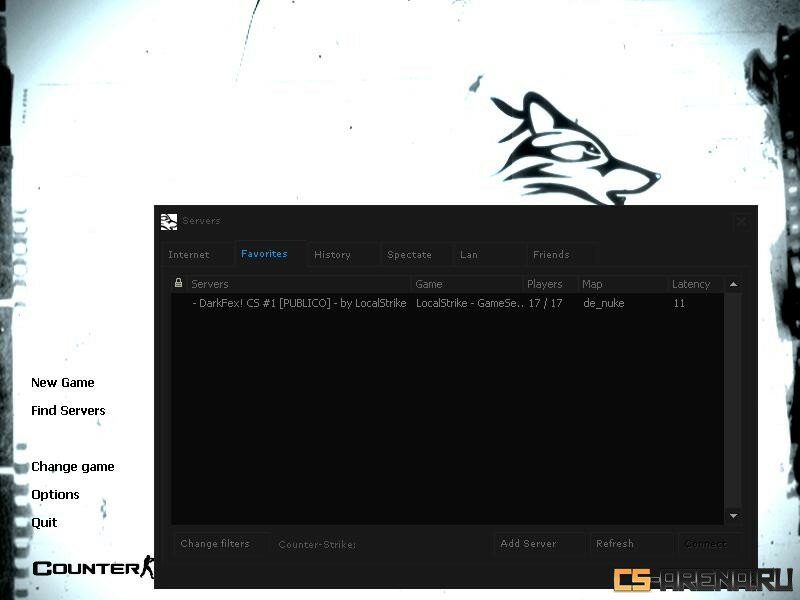800x600 pixels.
Task: Select the Spectate tab
Action: click(x=409, y=255)
